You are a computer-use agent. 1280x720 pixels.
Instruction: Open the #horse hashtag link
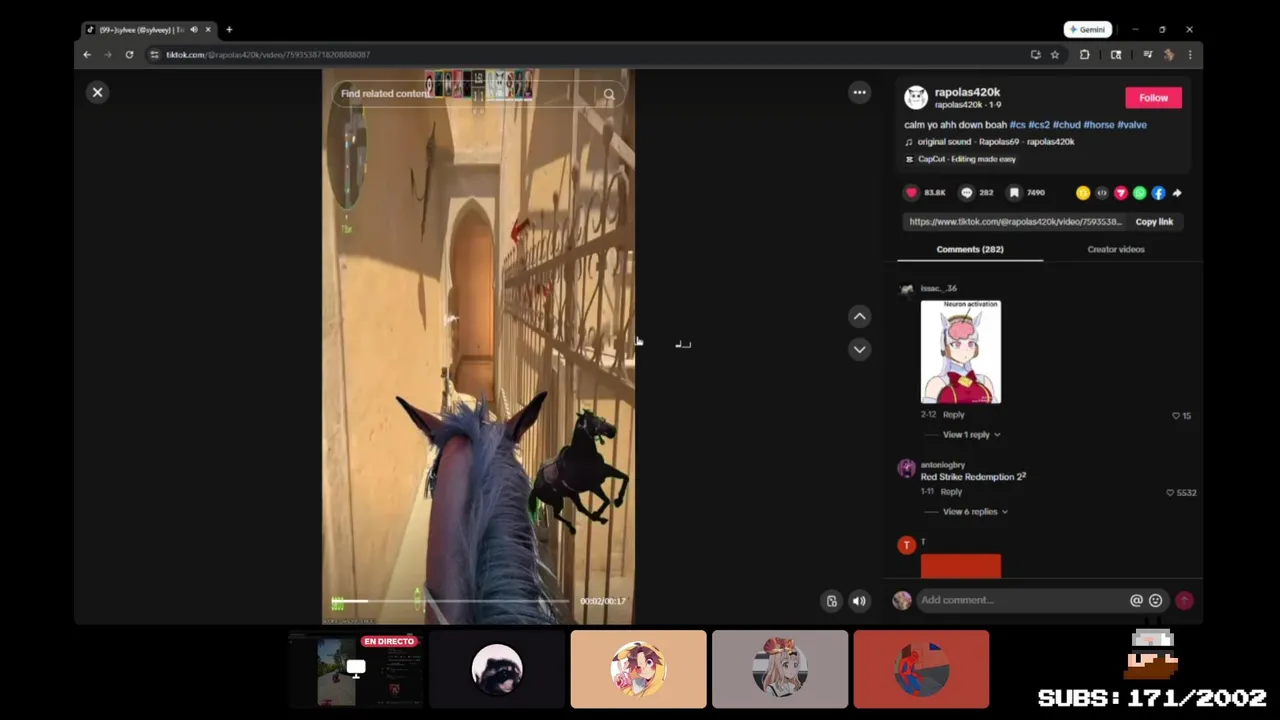(1098, 125)
